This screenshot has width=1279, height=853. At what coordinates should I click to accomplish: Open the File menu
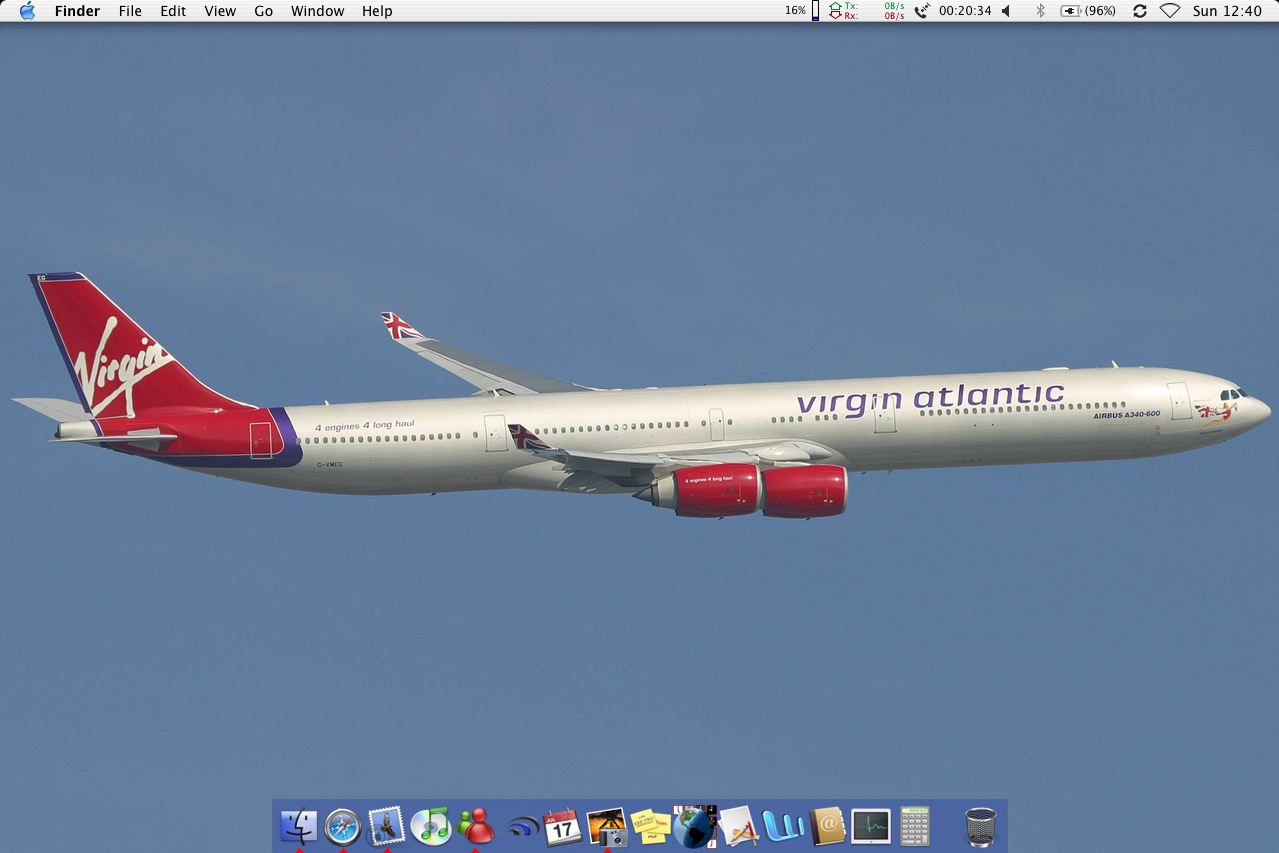click(x=130, y=11)
